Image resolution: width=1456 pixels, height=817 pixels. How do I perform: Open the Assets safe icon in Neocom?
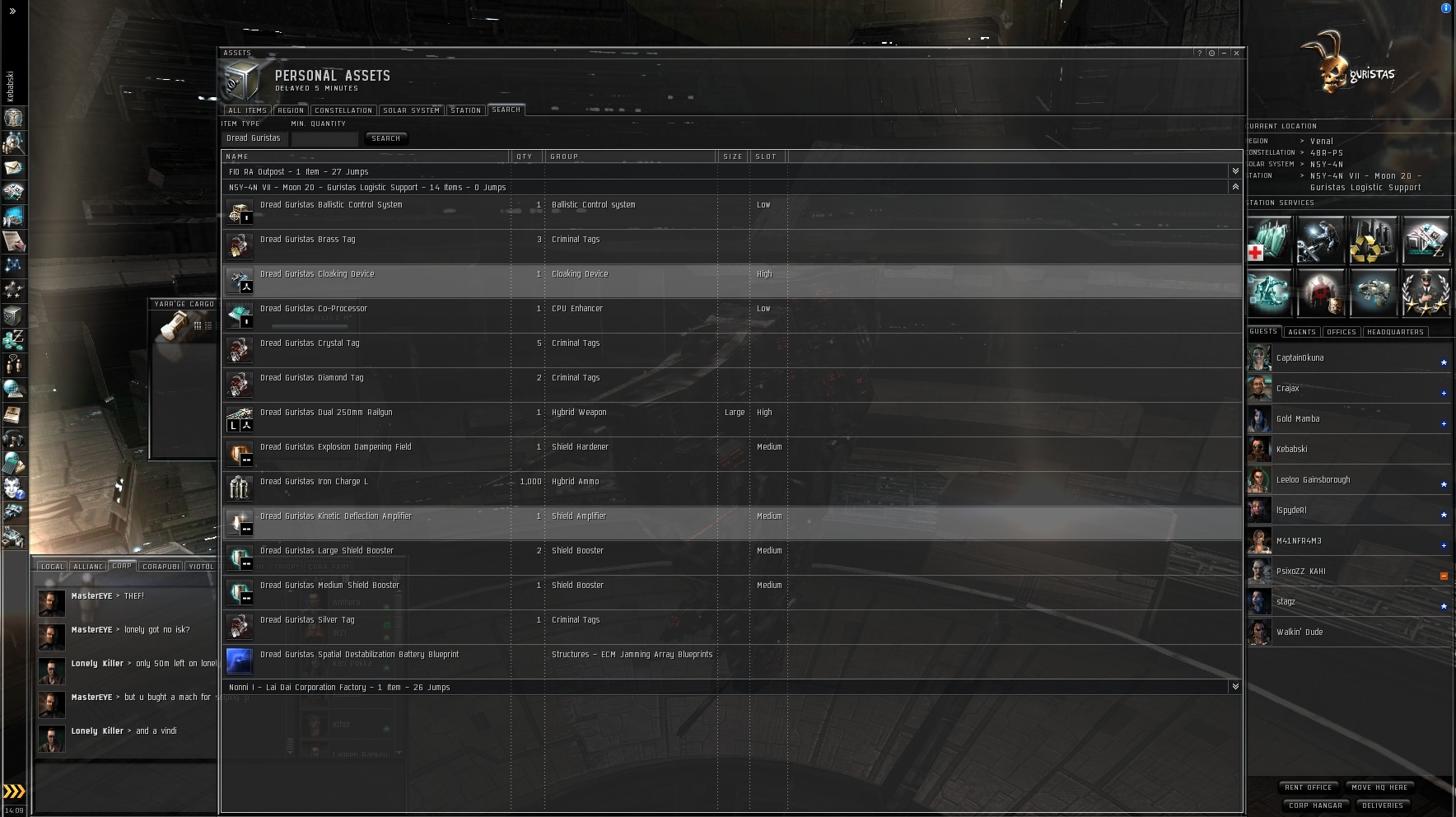point(13,315)
